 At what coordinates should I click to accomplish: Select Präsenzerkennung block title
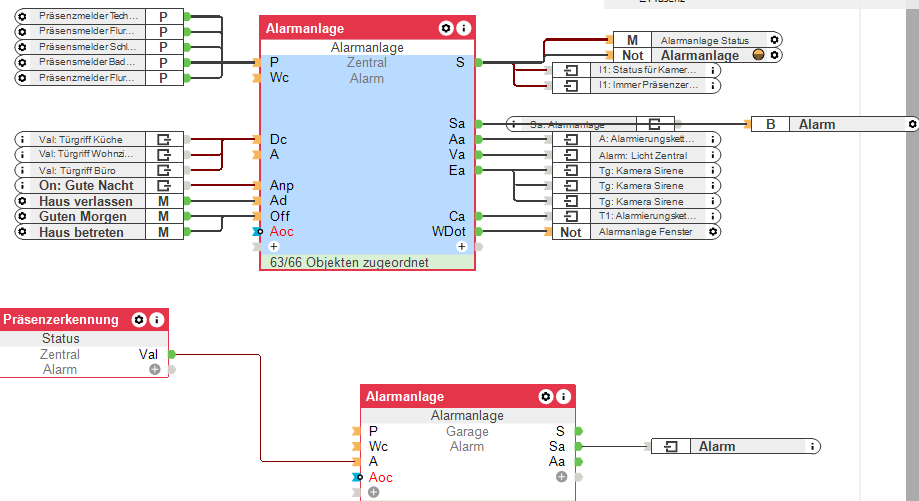click(60, 319)
